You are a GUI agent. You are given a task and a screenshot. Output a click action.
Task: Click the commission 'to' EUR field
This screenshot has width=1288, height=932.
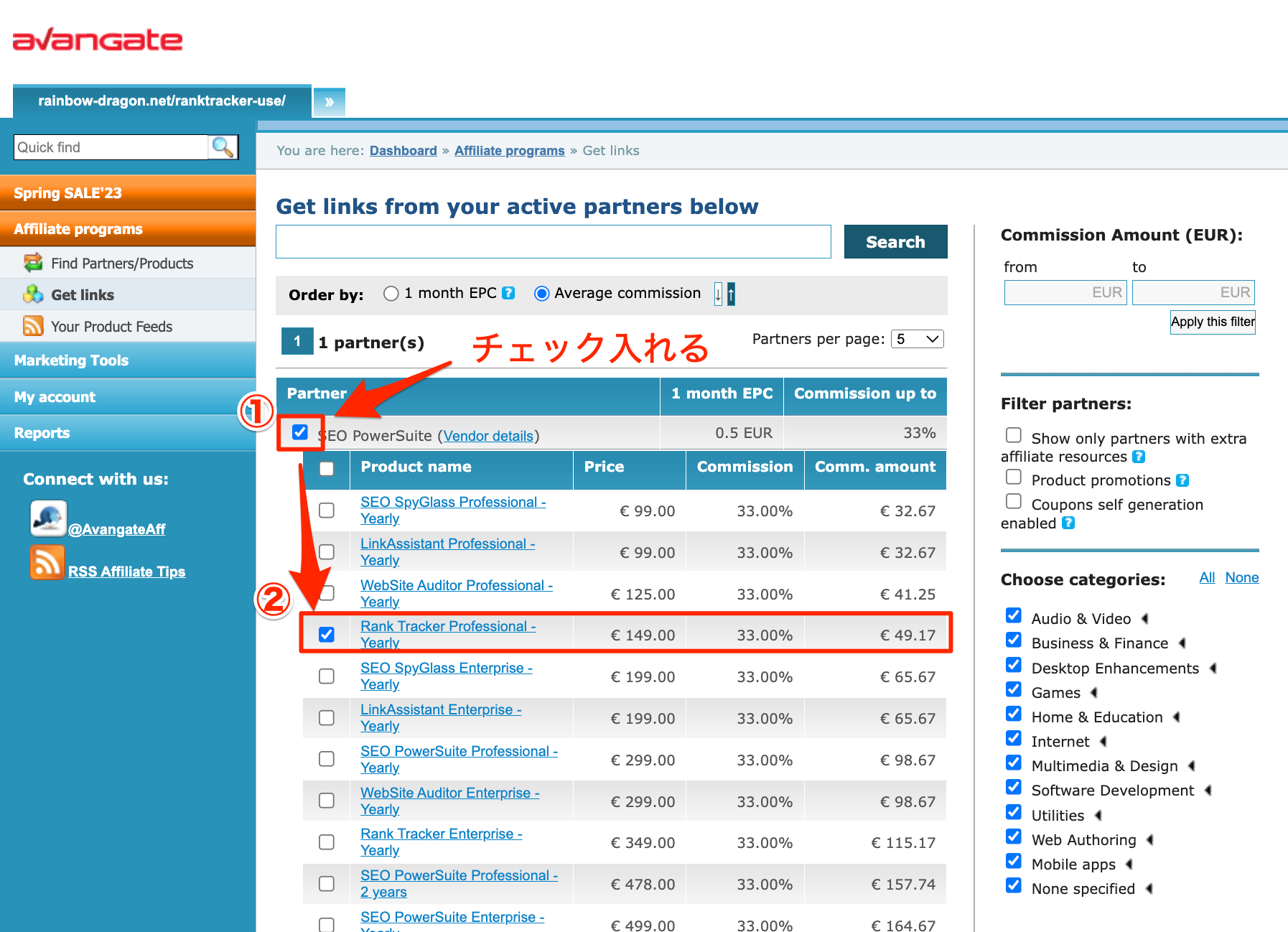1193,292
